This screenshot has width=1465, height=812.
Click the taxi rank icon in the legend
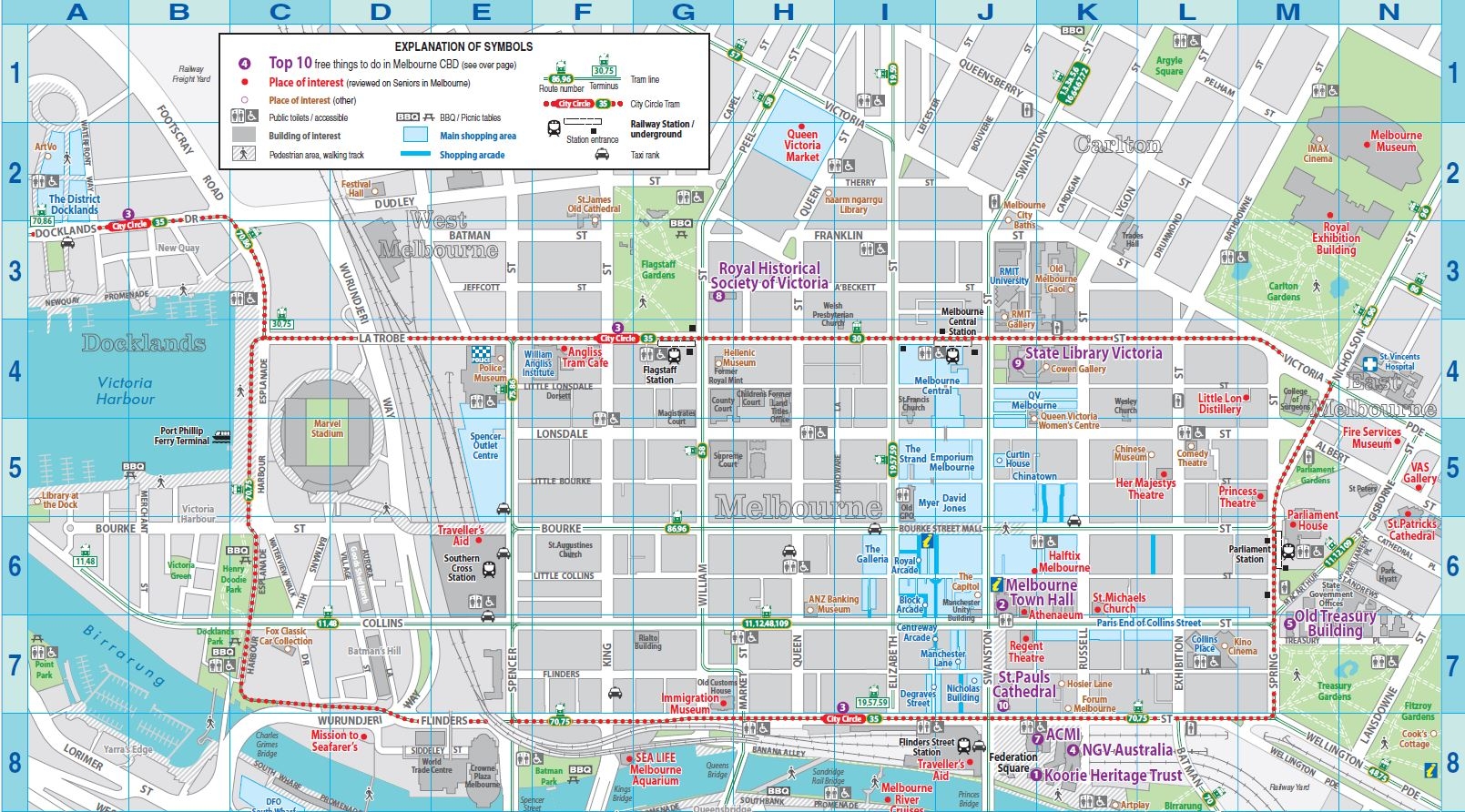click(602, 155)
